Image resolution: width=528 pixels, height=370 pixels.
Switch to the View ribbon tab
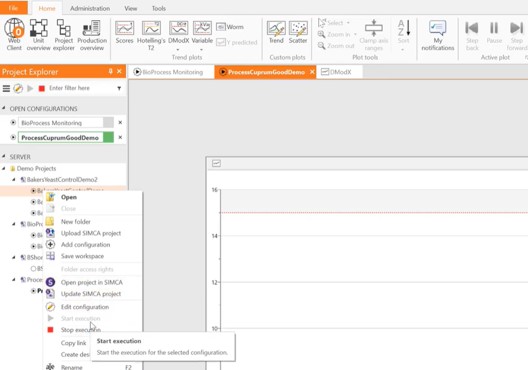[x=131, y=8]
